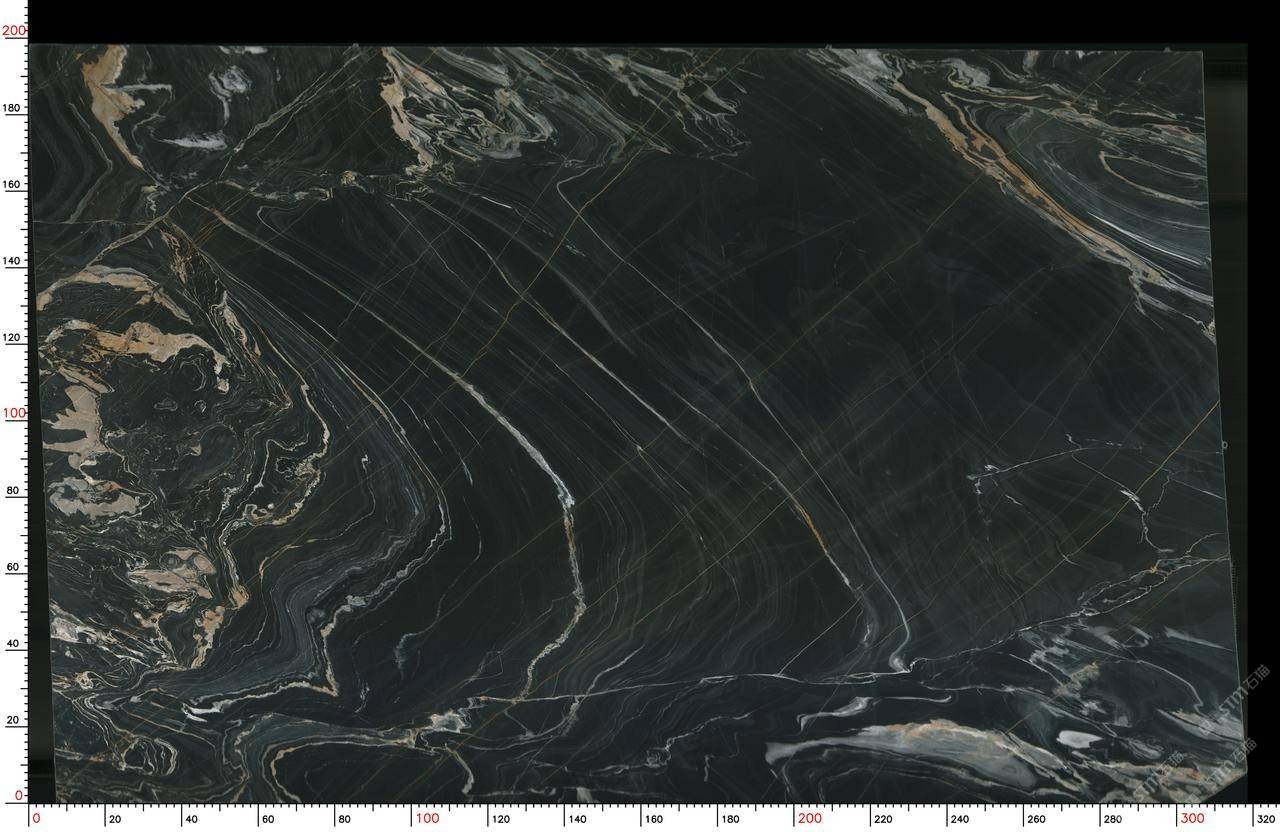Select the 260 mark on the horizontal ruler

(1035, 819)
